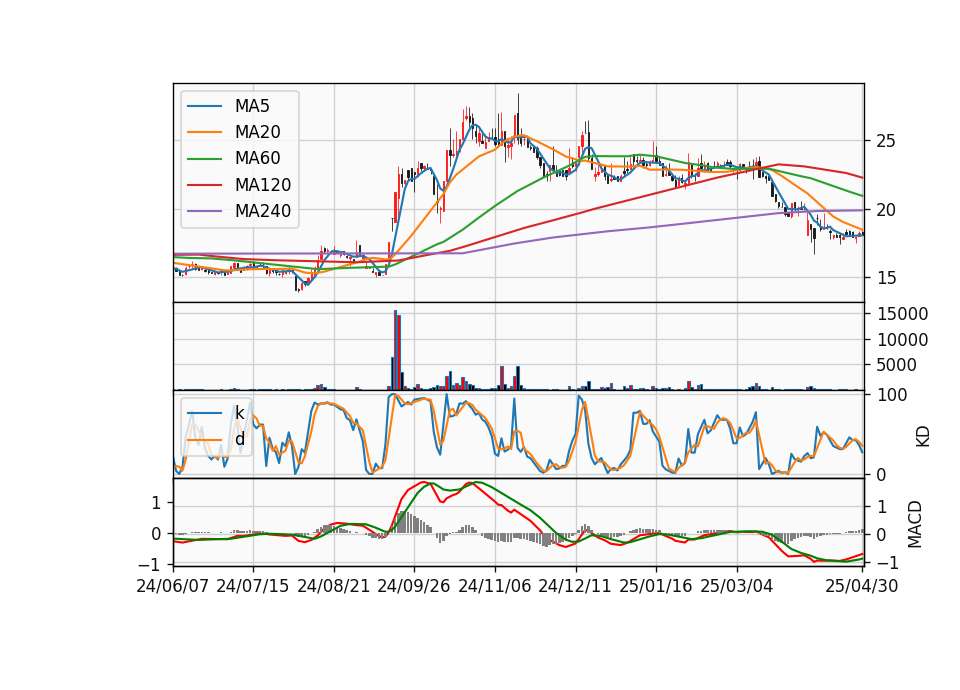Click the KD axis title
The width and height of the screenshot is (960, 690).
[x=923, y=436]
